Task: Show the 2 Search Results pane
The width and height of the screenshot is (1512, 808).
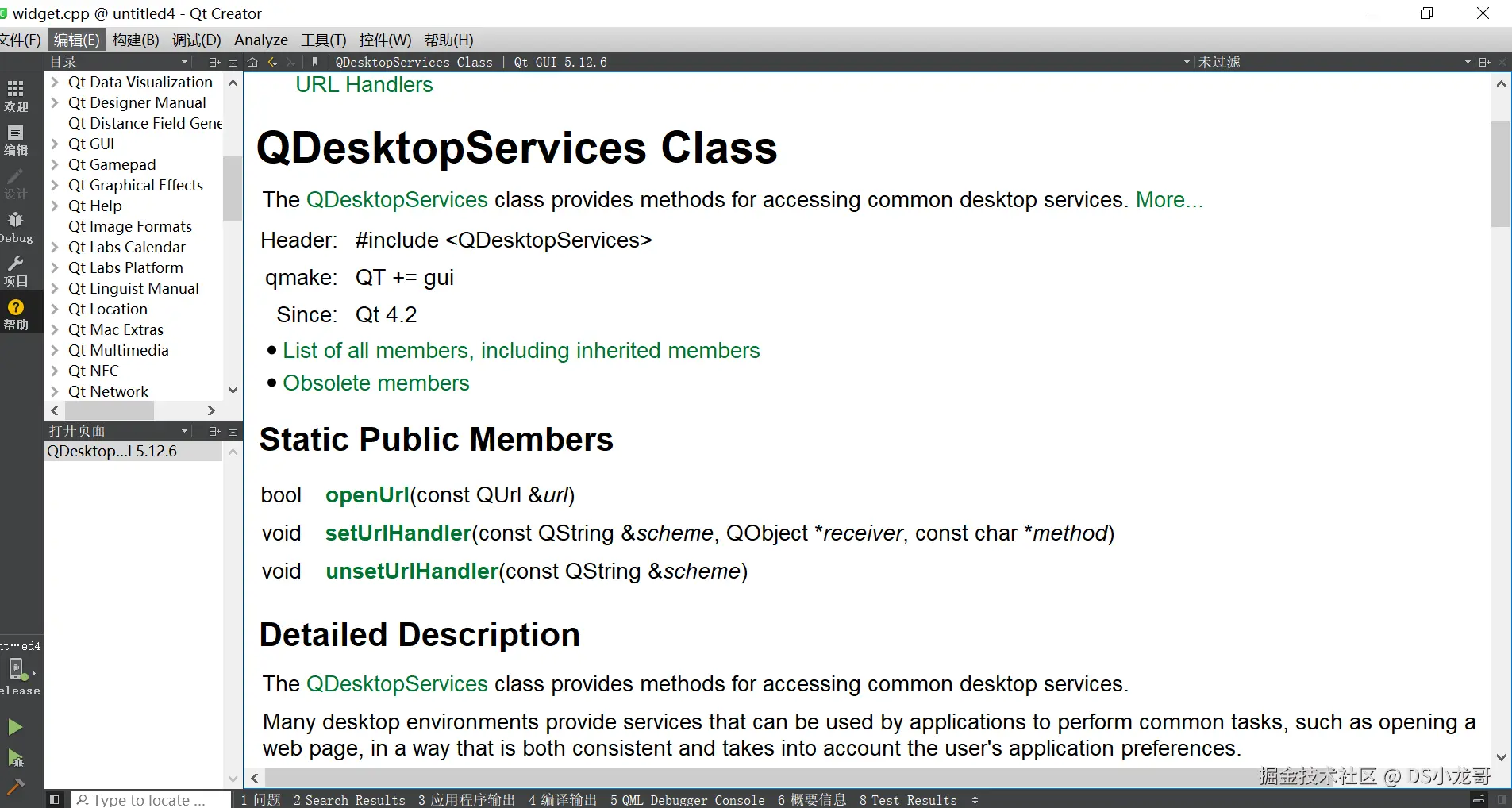Action: point(349,799)
